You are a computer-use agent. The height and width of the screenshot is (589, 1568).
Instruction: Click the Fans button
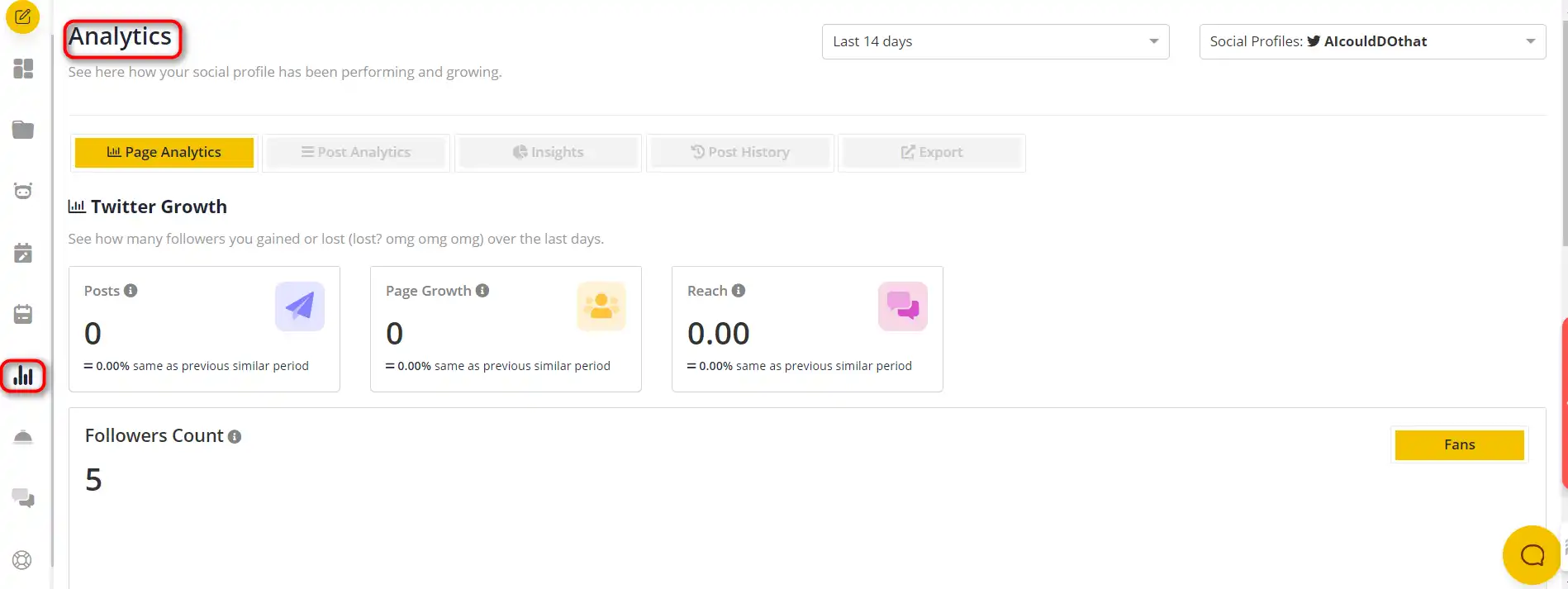click(x=1460, y=445)
